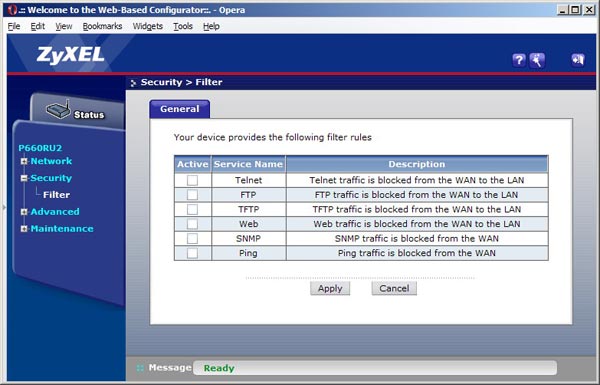Viewport: 600px width, 385px height.
Task: Click the Description column header
Action: pyautogui.click(x=417, y=164)
